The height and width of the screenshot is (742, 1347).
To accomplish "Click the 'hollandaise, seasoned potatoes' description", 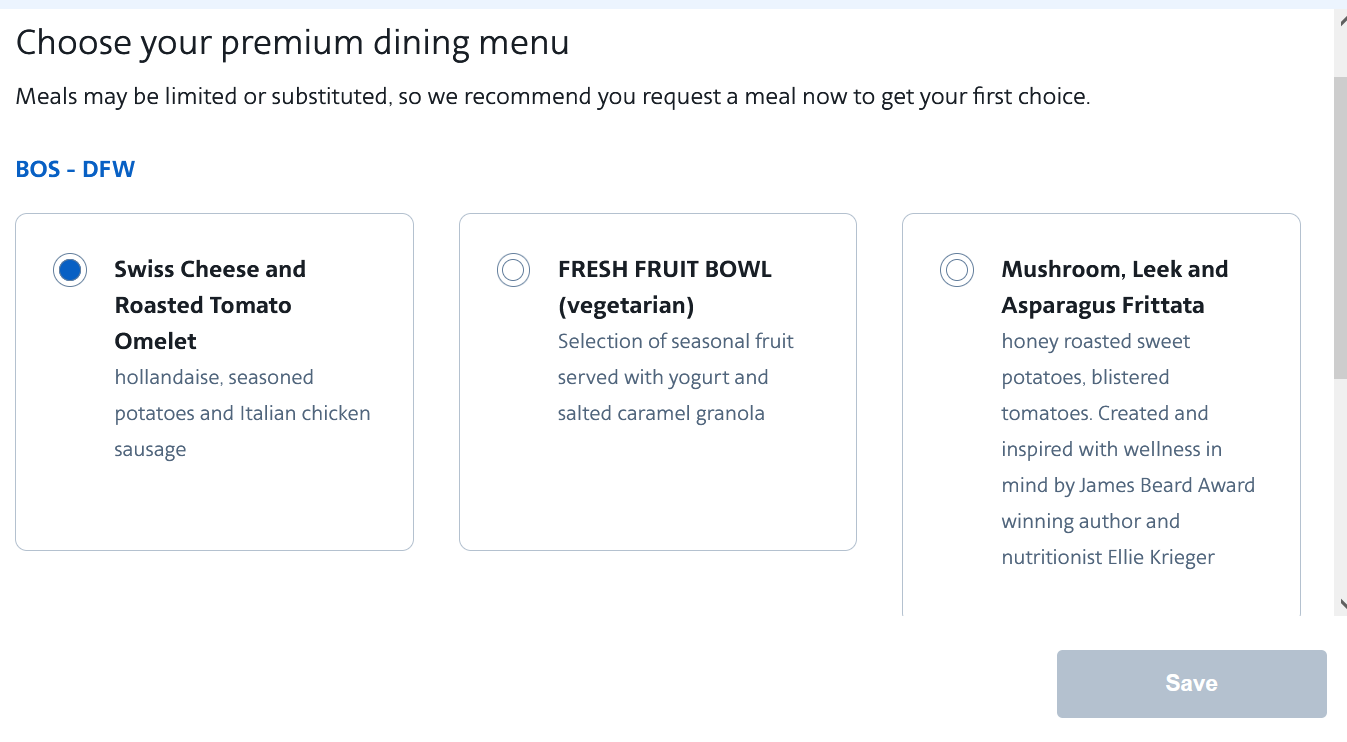I will click(242, 412).
